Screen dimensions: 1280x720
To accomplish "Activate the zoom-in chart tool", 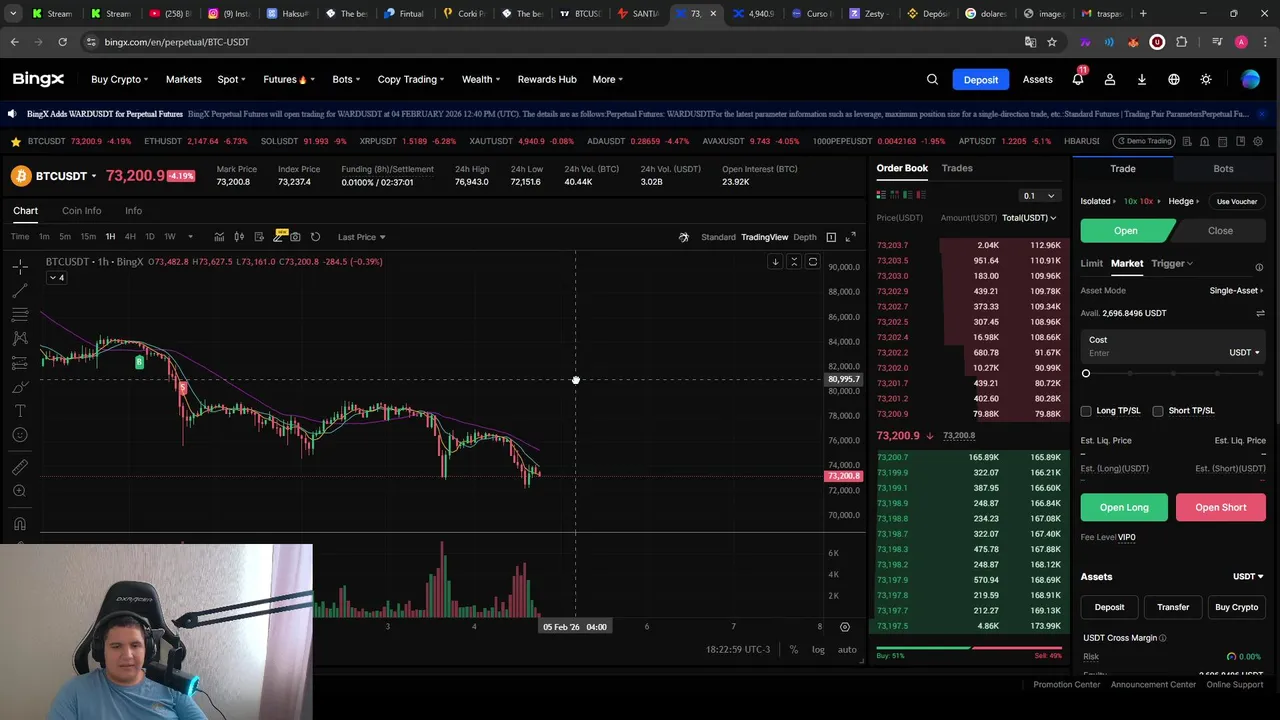I will (20, 491).
